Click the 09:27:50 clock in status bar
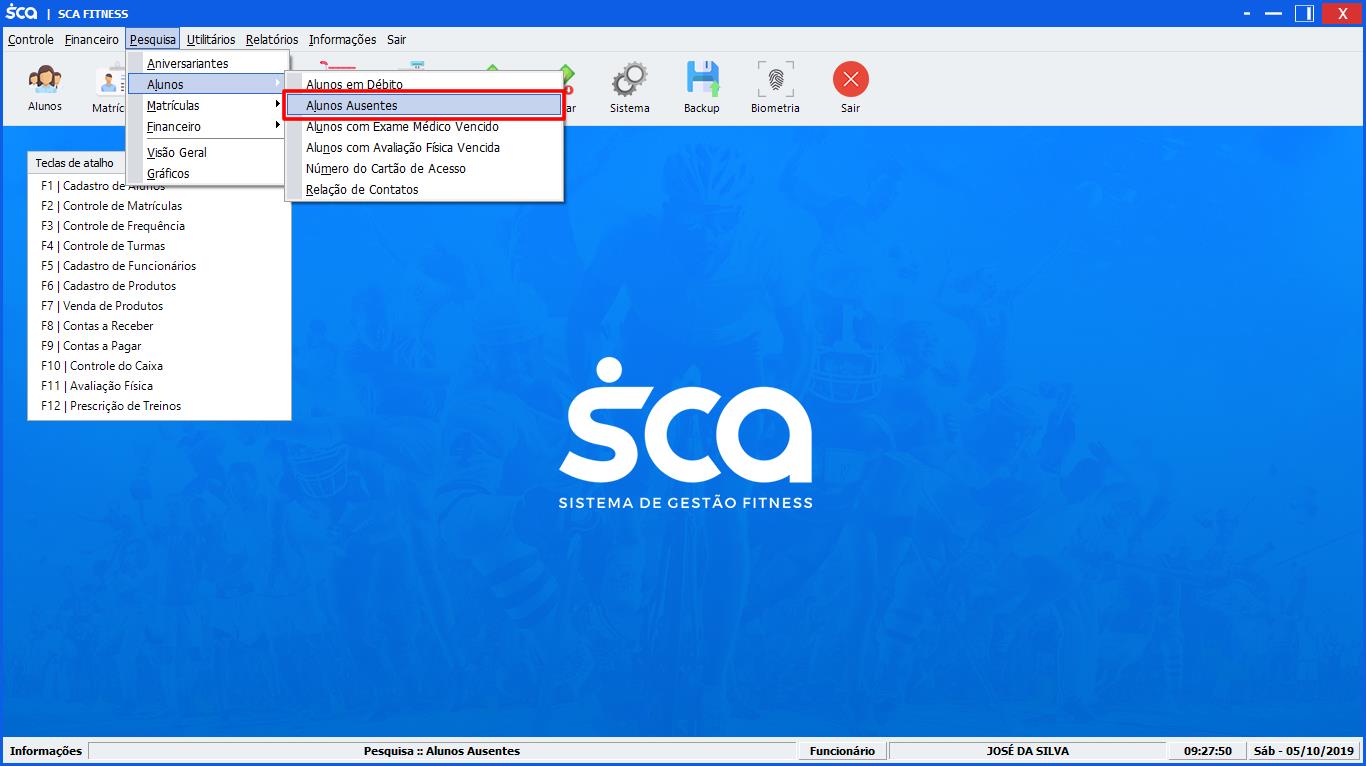Image resolution: width=1366 pixels, height=766 pixels. pos(1208,751)
